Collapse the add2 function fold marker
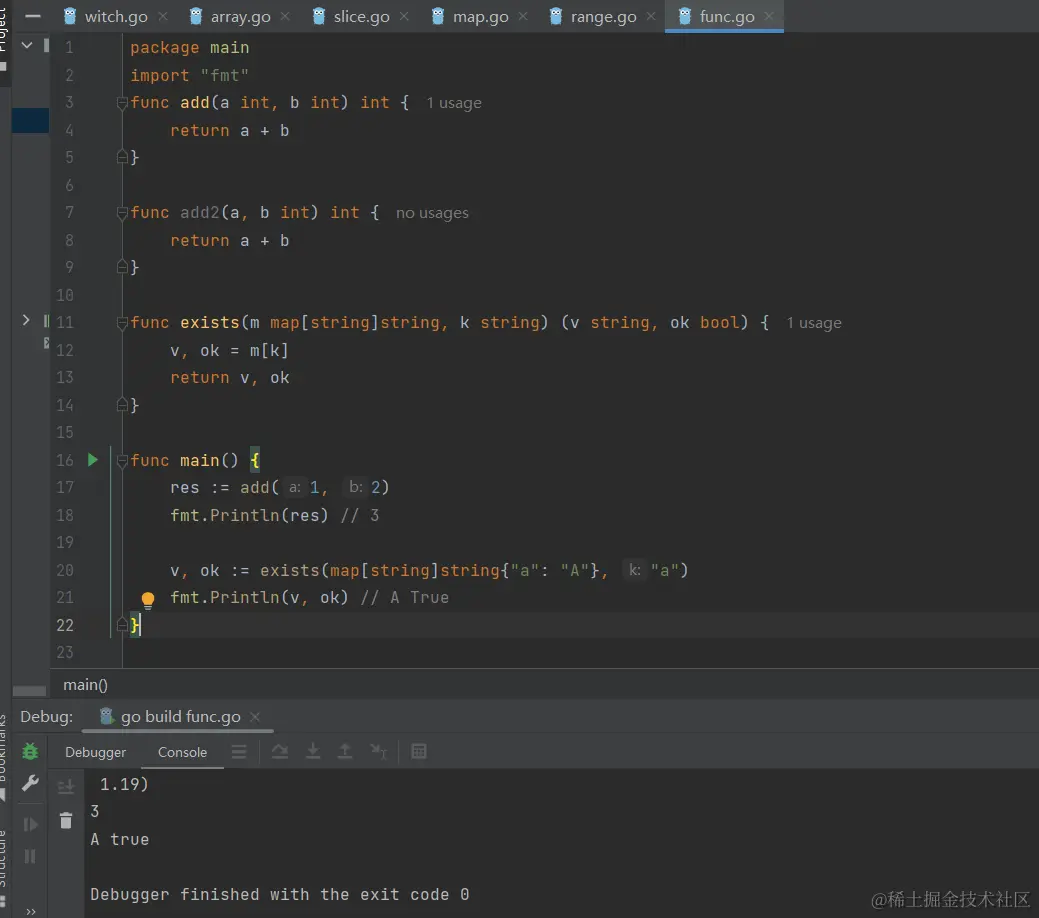This screenshot has width=1039, height=918. point(122,213)
